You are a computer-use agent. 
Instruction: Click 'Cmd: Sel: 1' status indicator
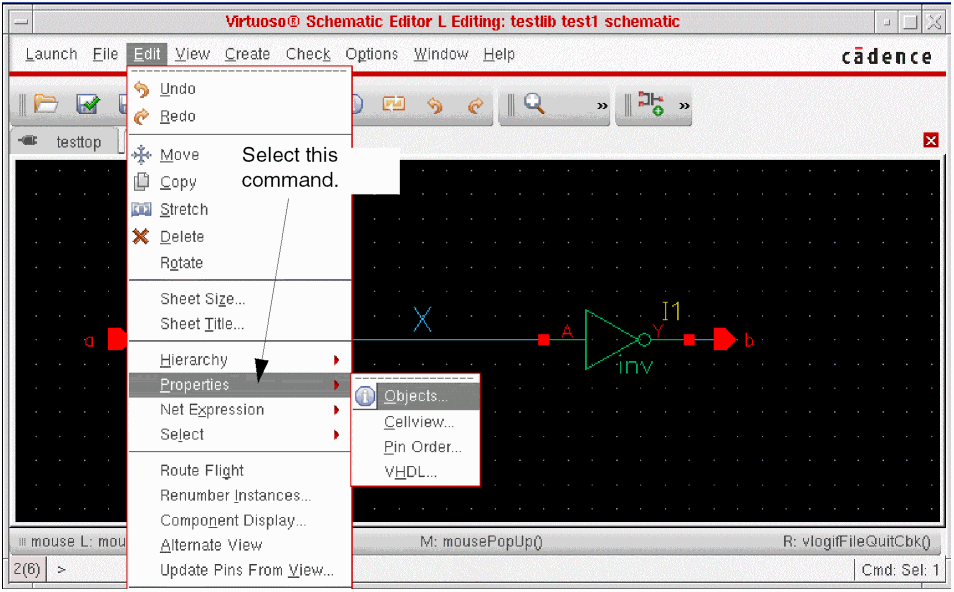tap(900, 571)
